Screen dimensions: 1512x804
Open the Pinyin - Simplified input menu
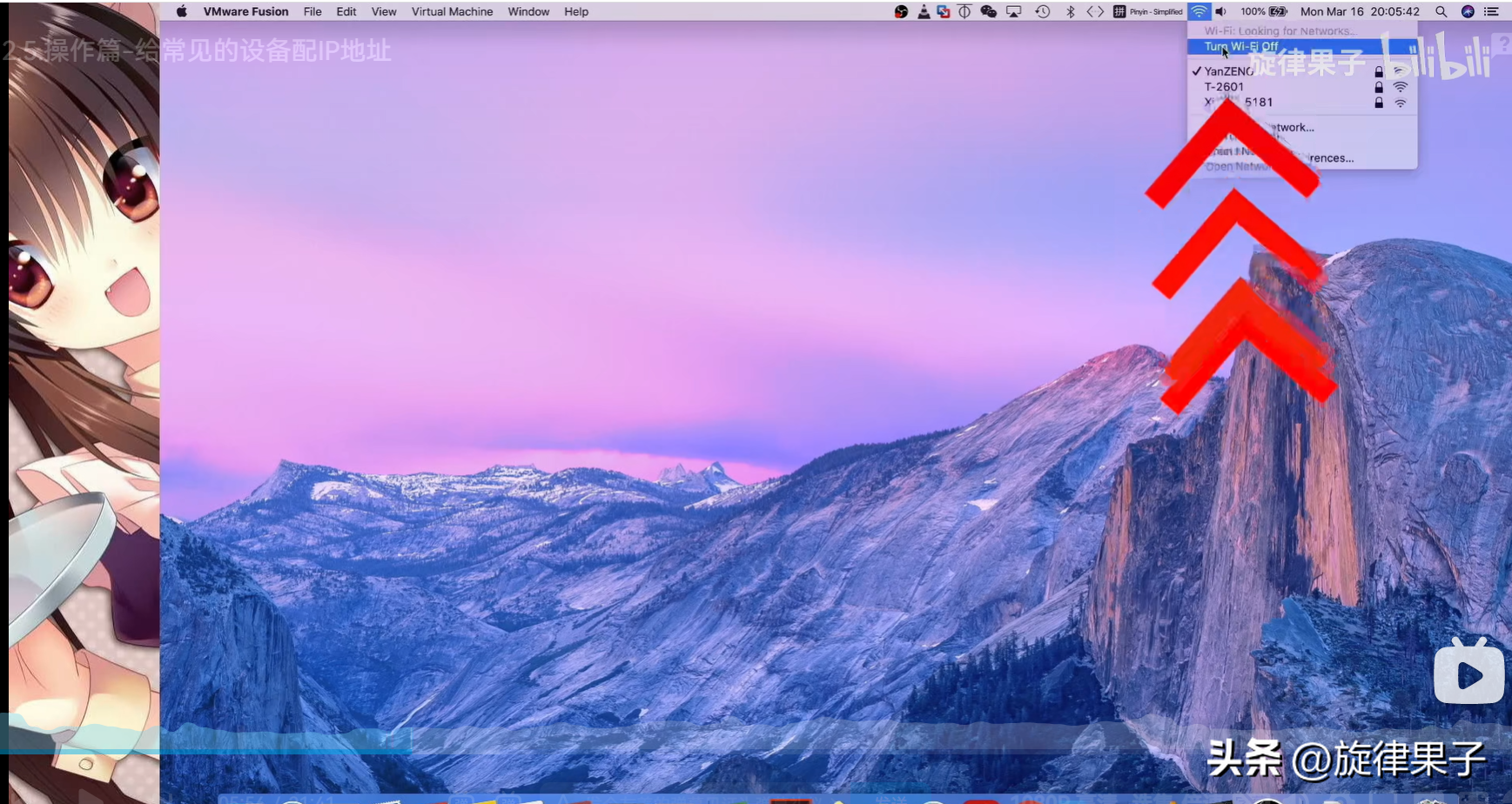pyautogui.click(x=1148, y=11)
